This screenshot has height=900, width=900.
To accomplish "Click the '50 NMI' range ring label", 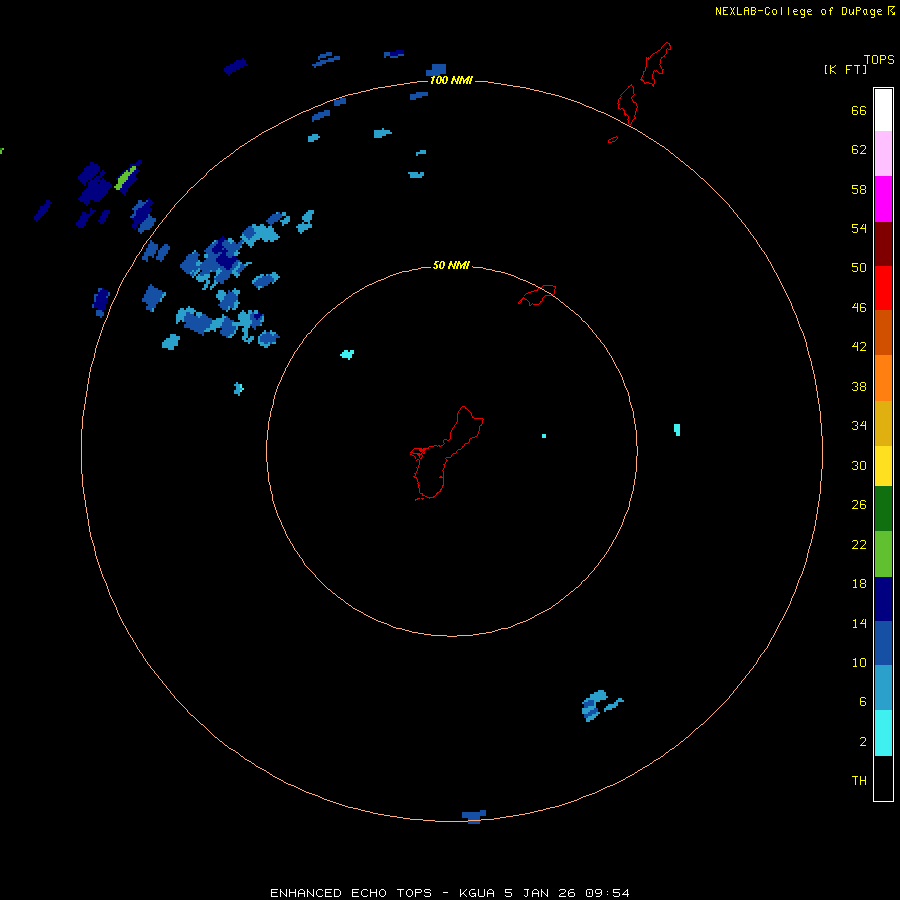I will point(451,265).
